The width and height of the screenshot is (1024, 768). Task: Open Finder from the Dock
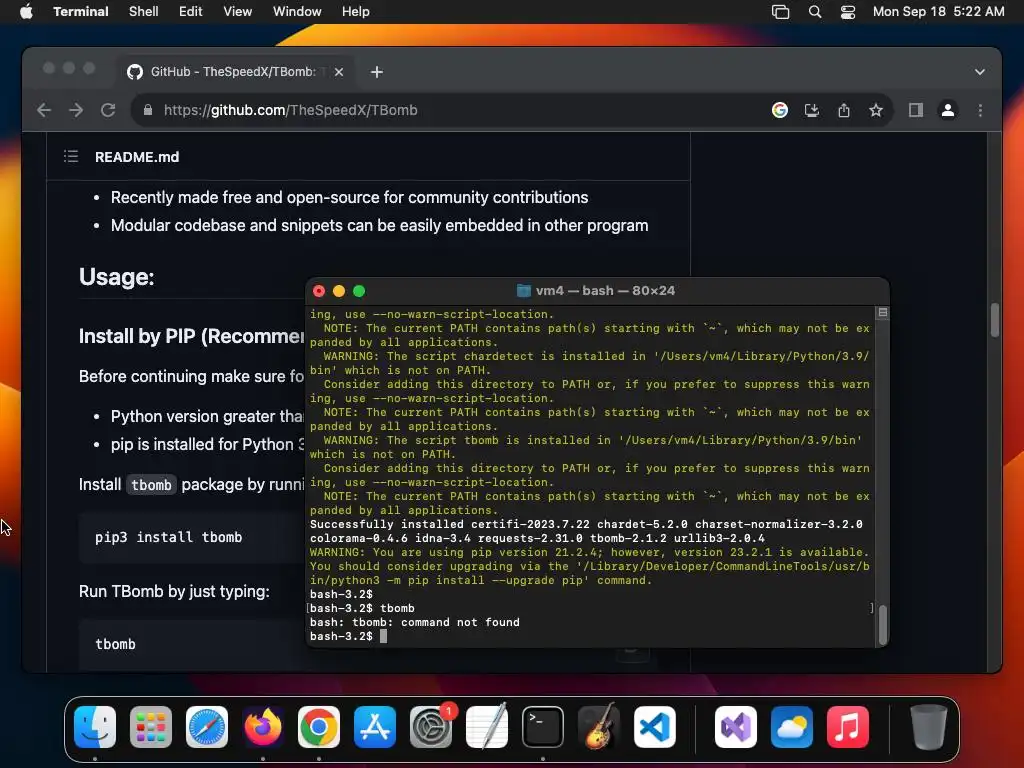click(95, 727)
